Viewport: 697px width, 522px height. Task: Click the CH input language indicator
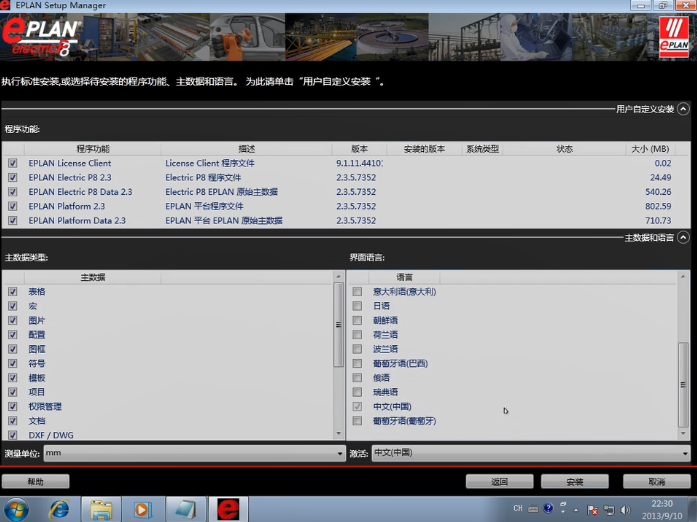pyautogui.click(x=518, y=508)
